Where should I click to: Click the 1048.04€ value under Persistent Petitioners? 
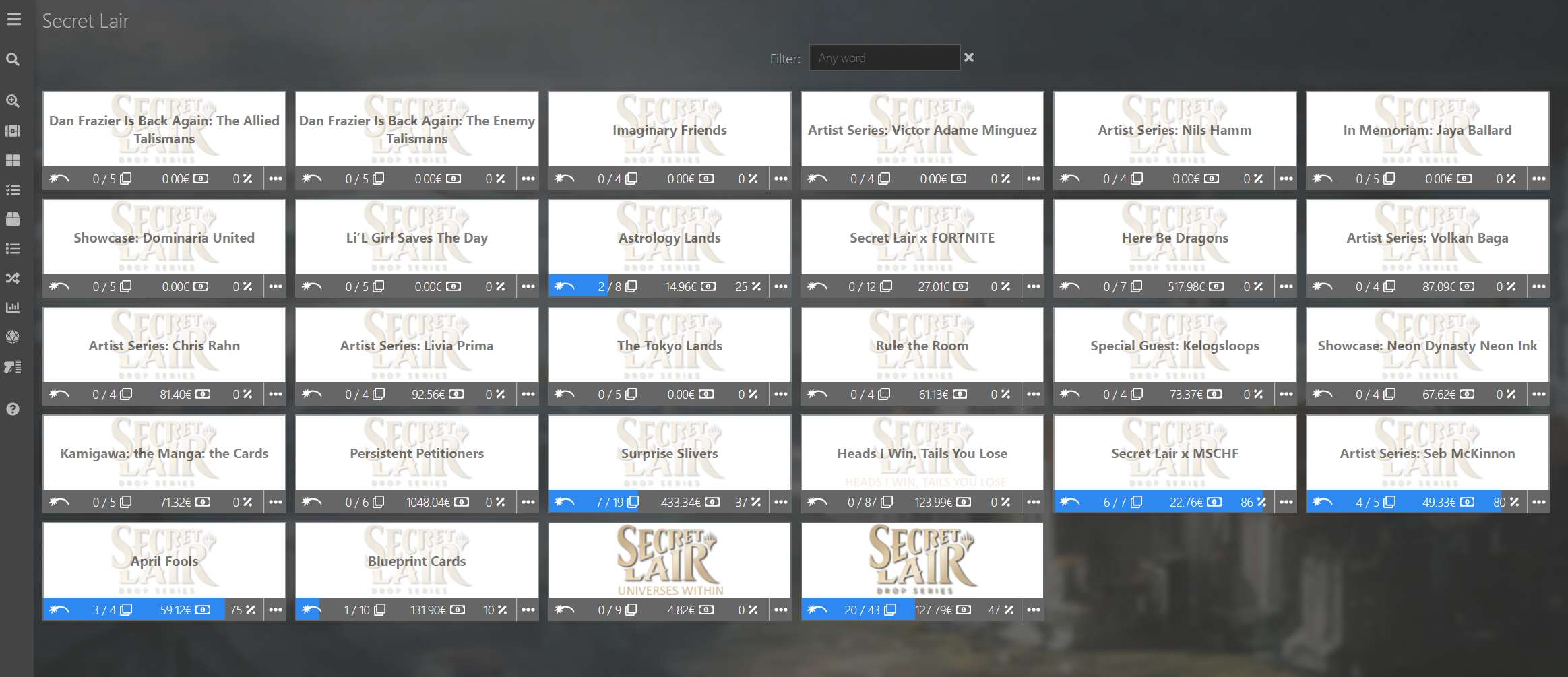428,502
